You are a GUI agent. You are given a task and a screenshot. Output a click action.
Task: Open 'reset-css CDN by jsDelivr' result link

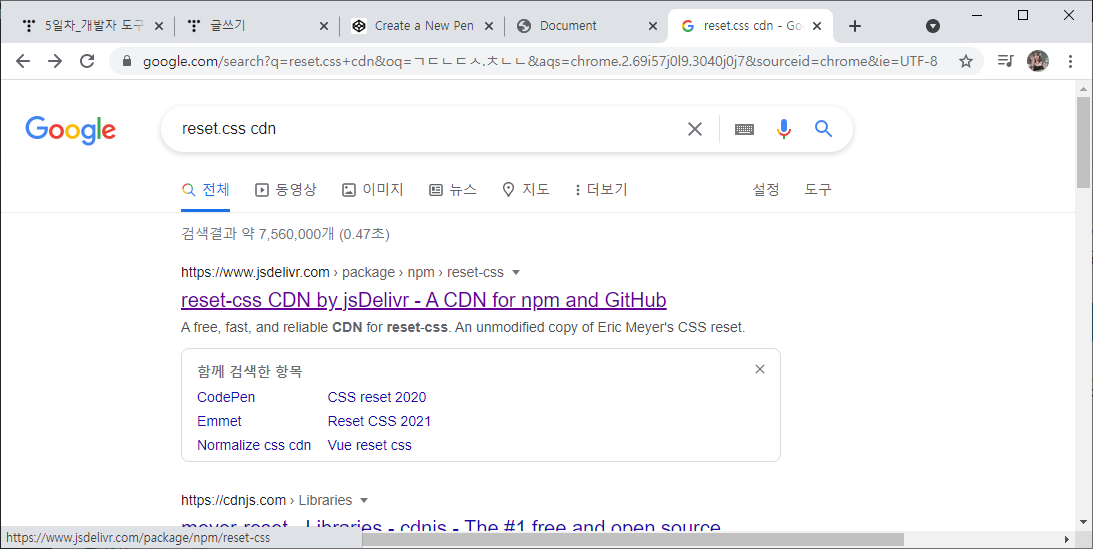(424, 300)
